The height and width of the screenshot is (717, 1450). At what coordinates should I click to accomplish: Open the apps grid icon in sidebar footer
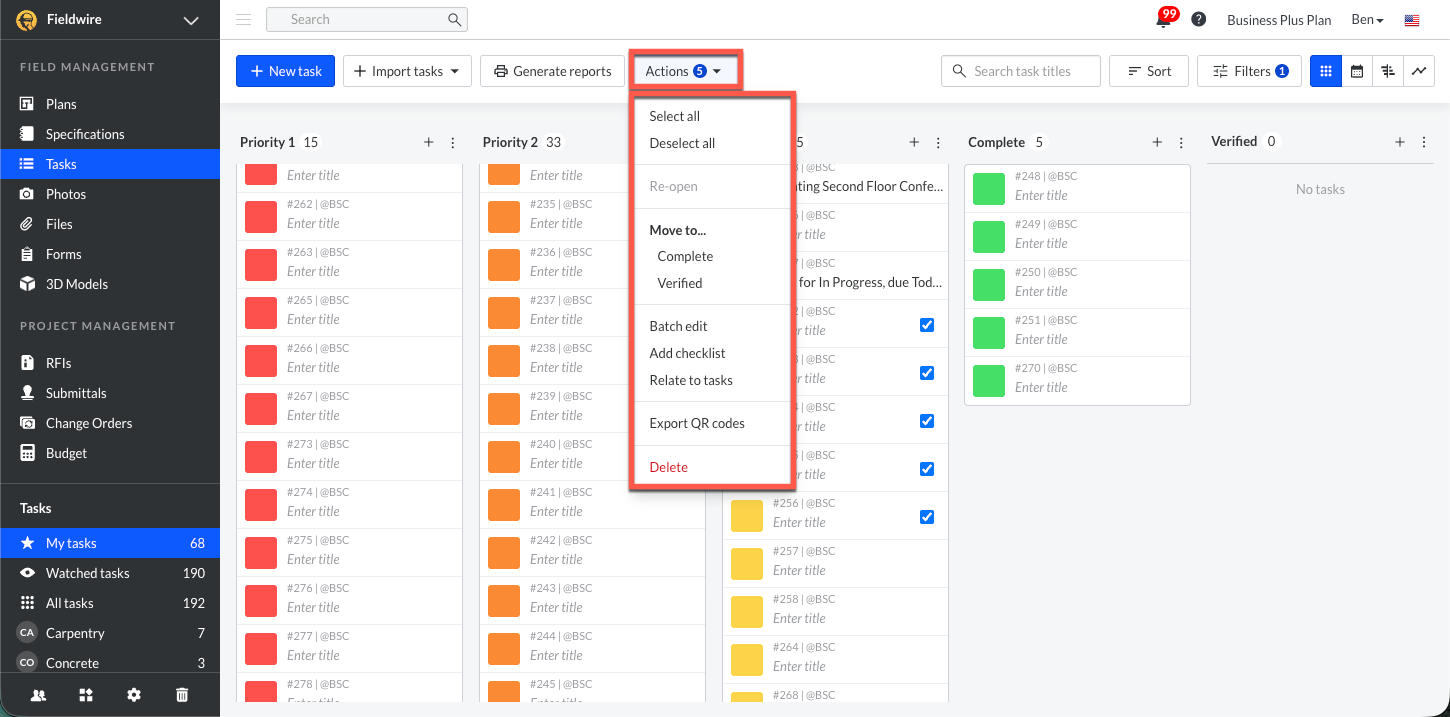86,695
